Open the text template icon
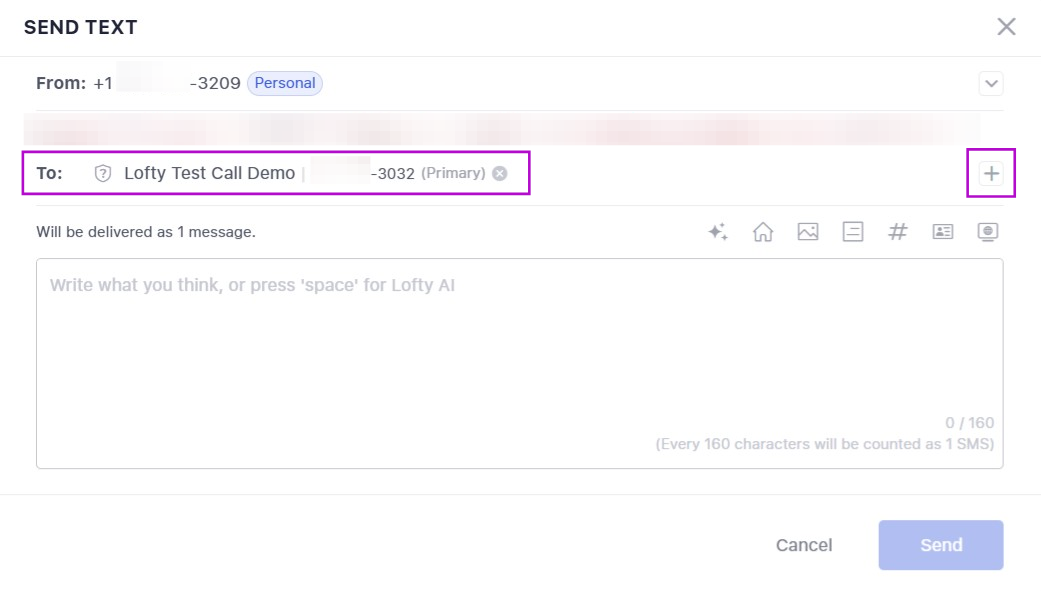Viewport: 1041px width, 591px height. (x=853, y=232)
